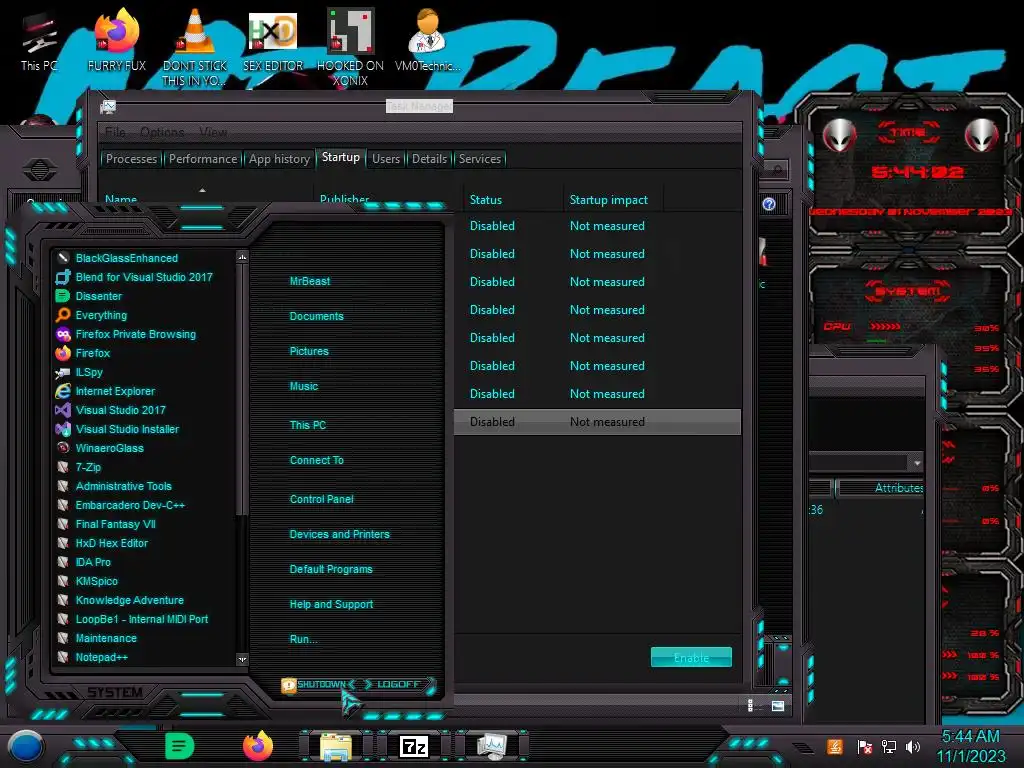Click the Dissenter icon in start menu
This screenshot has width=1024, height=768.
point(63,296)
